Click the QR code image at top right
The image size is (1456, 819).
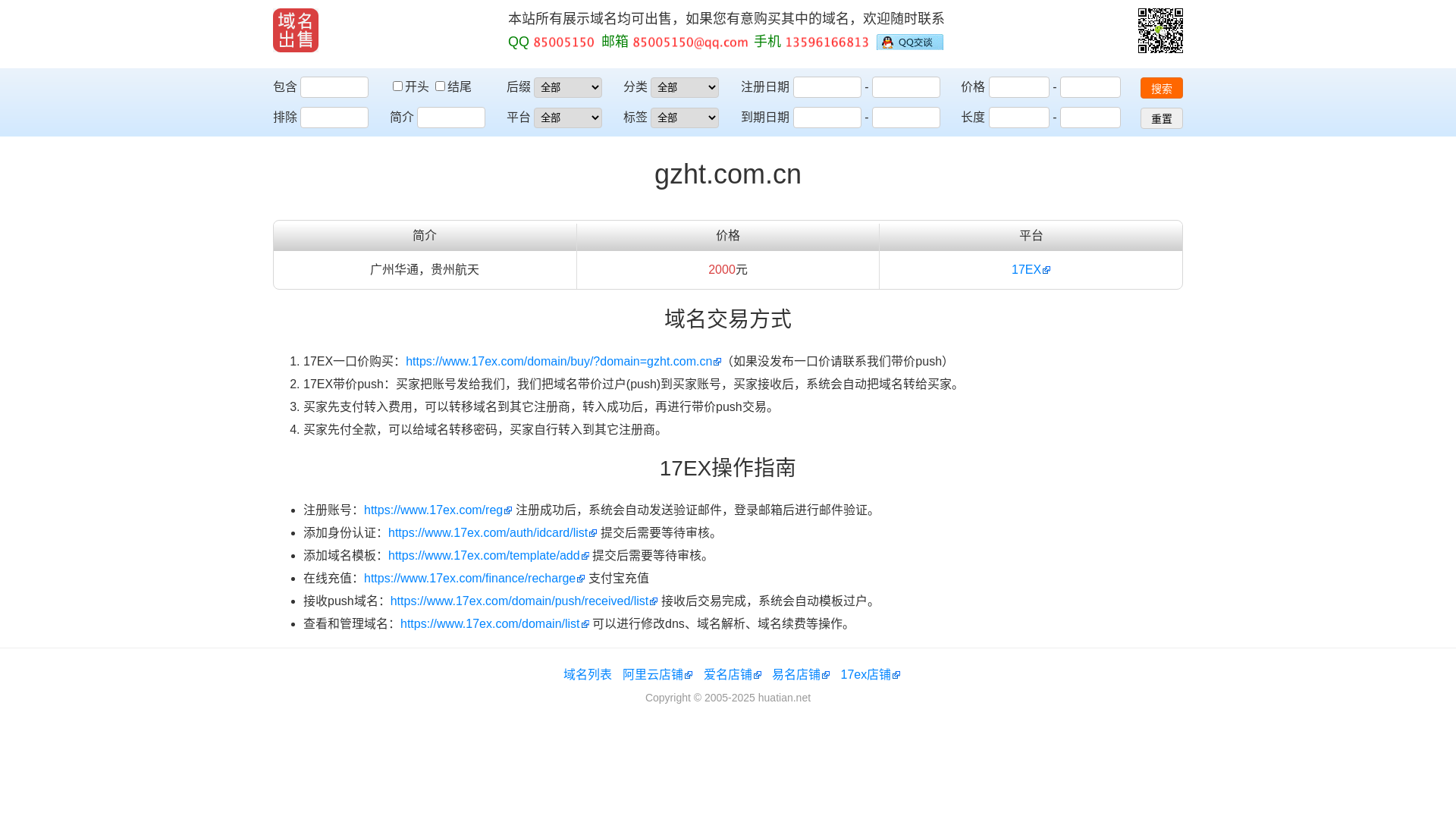click(x=1159, y=30)
